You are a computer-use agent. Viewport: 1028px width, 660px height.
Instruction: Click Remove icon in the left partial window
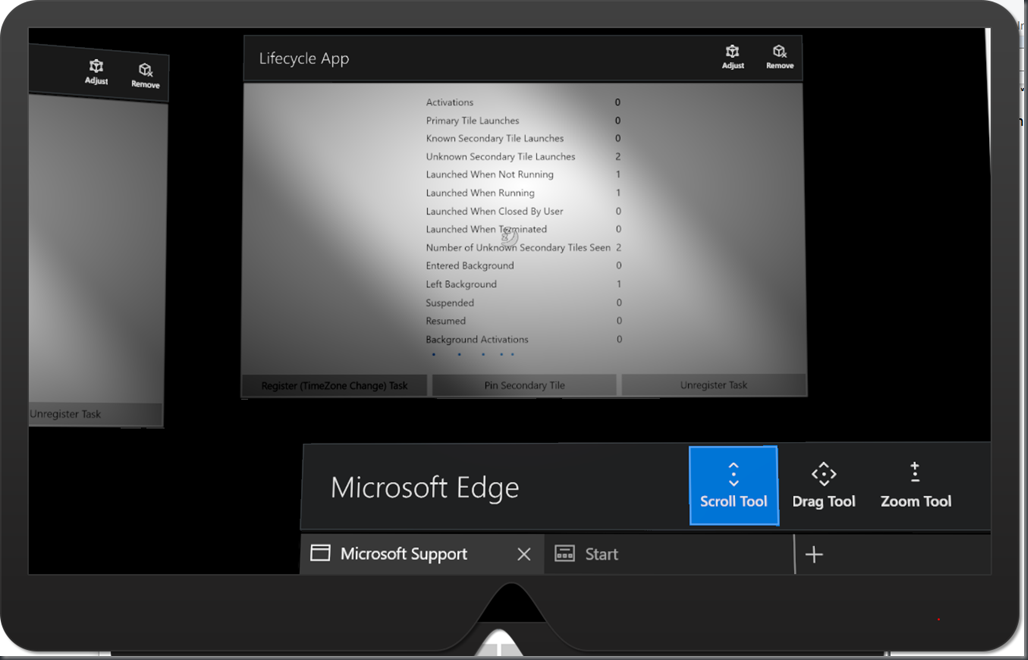point(146,76)
